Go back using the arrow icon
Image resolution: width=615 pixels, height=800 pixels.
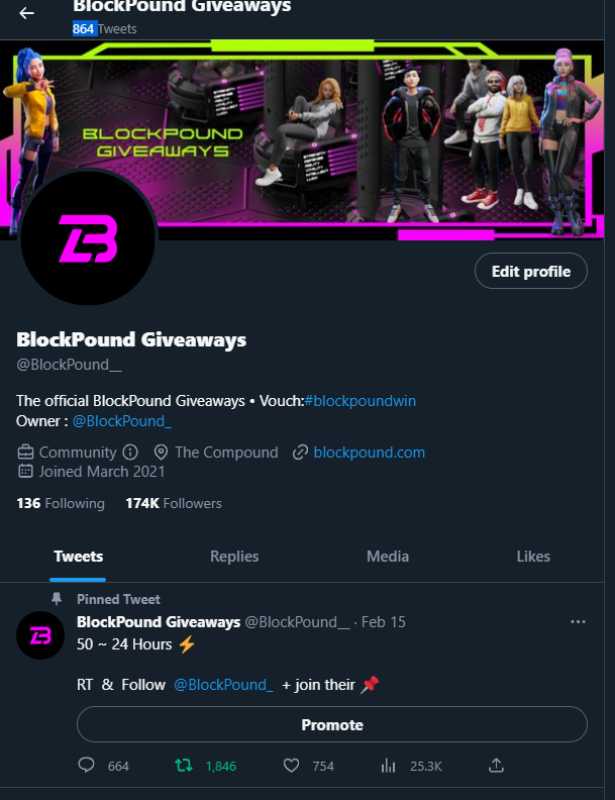[x=27, y=13]
